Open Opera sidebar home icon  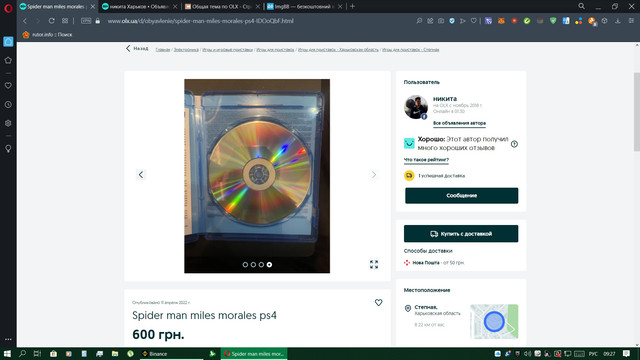(x=8, y=42)
